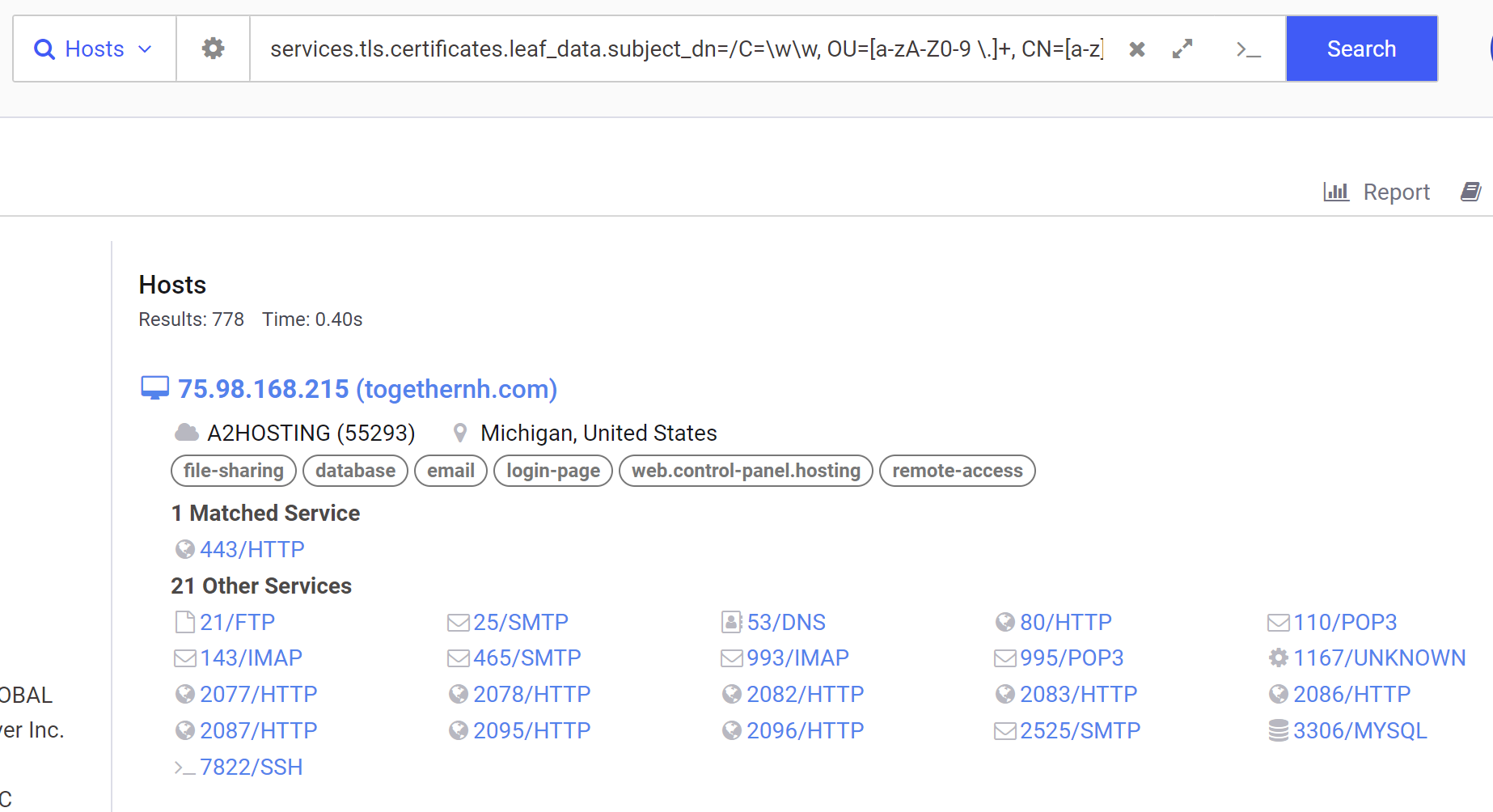Open the matched 443/HTTP service
The image size is (1493, 812).
pyautogui.click(x=252, y=549)
